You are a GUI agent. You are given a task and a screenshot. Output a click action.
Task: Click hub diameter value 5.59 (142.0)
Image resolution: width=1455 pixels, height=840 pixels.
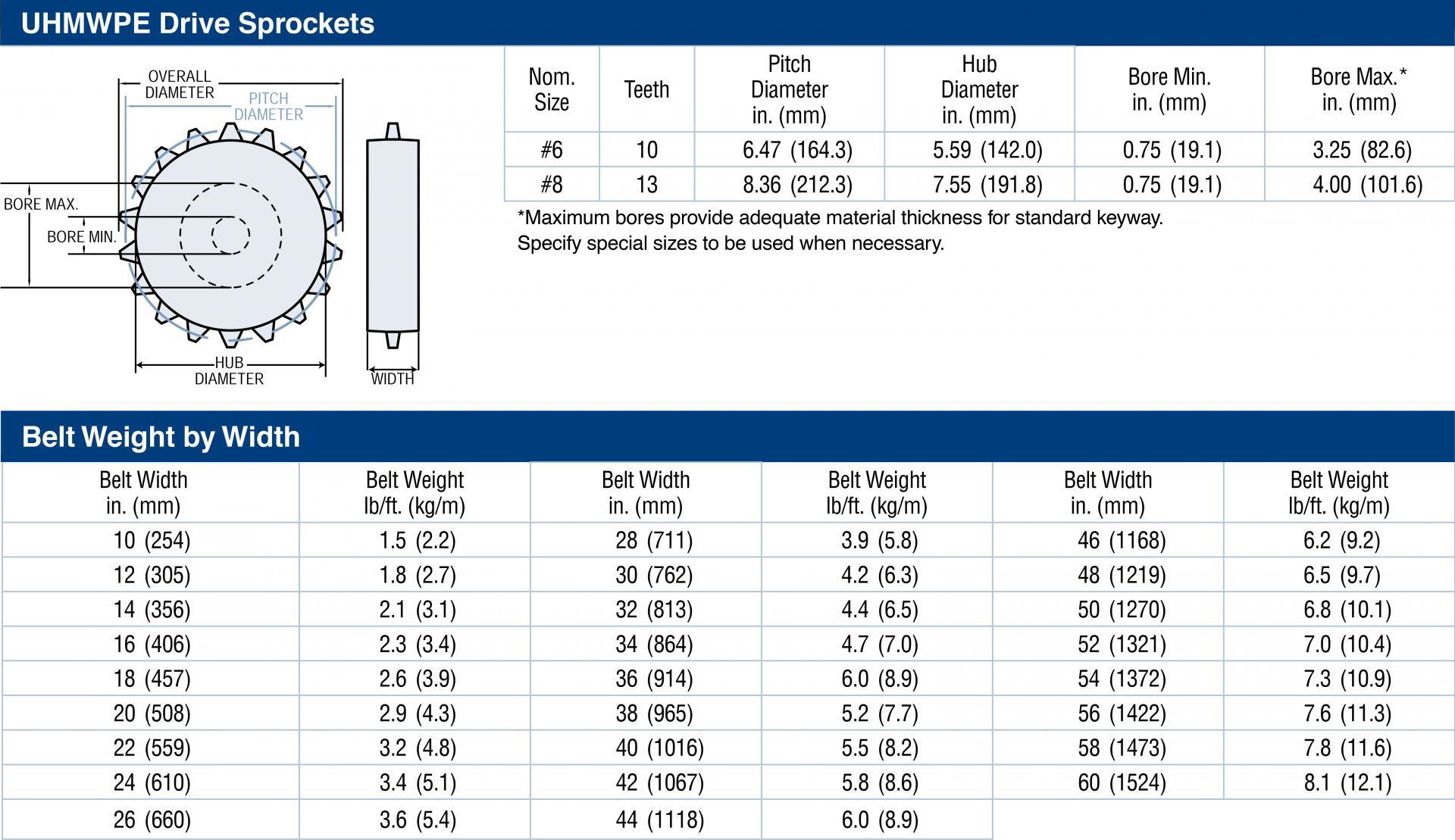(987, 150)
